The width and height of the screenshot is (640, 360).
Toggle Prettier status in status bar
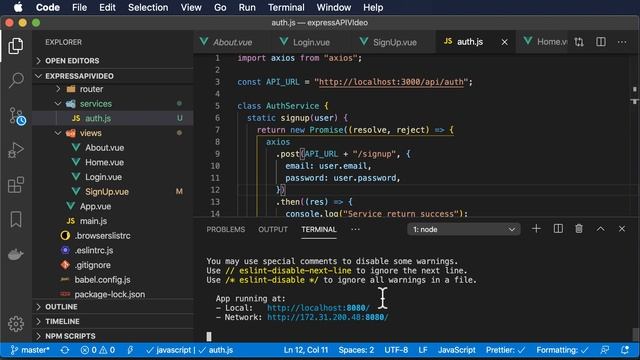[505, 350]
